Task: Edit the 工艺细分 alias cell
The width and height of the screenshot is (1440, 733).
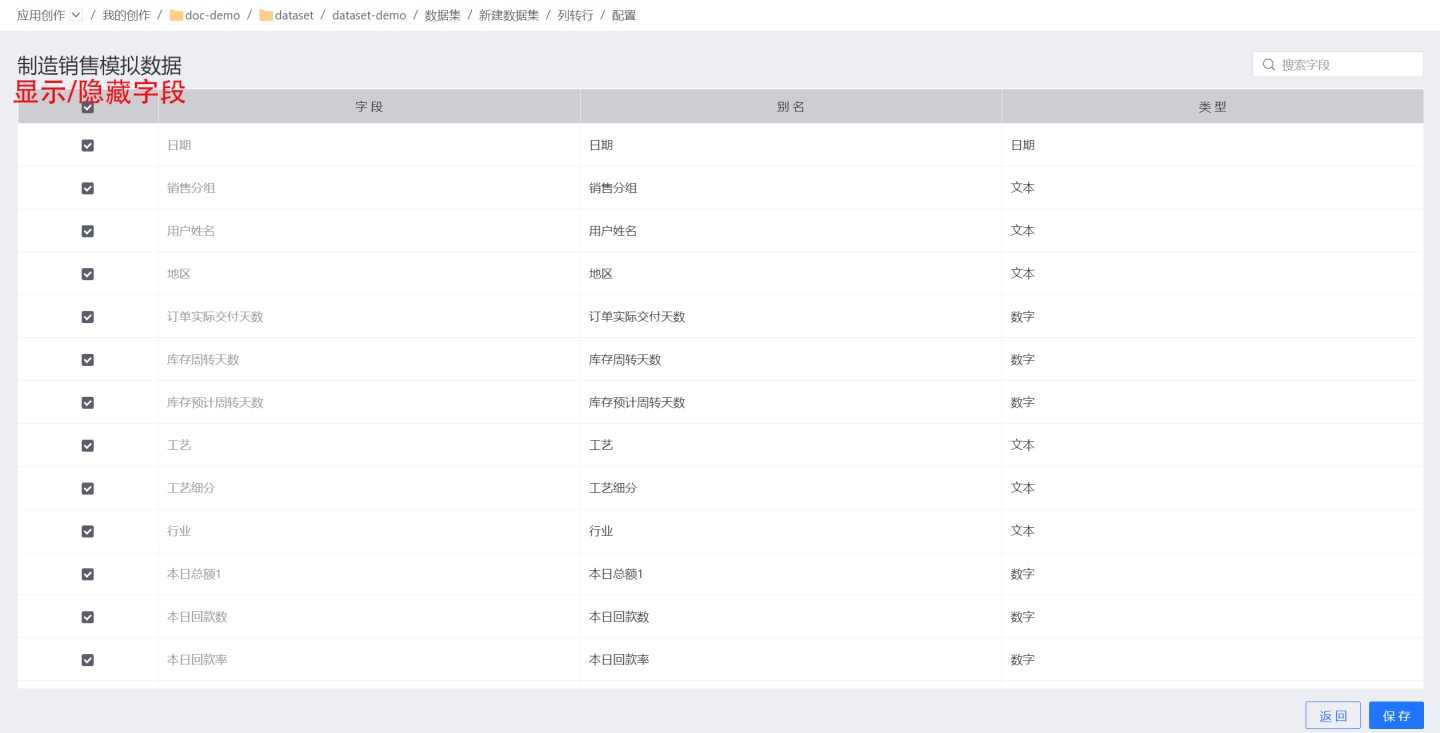Action: click(x=790, y=488)
